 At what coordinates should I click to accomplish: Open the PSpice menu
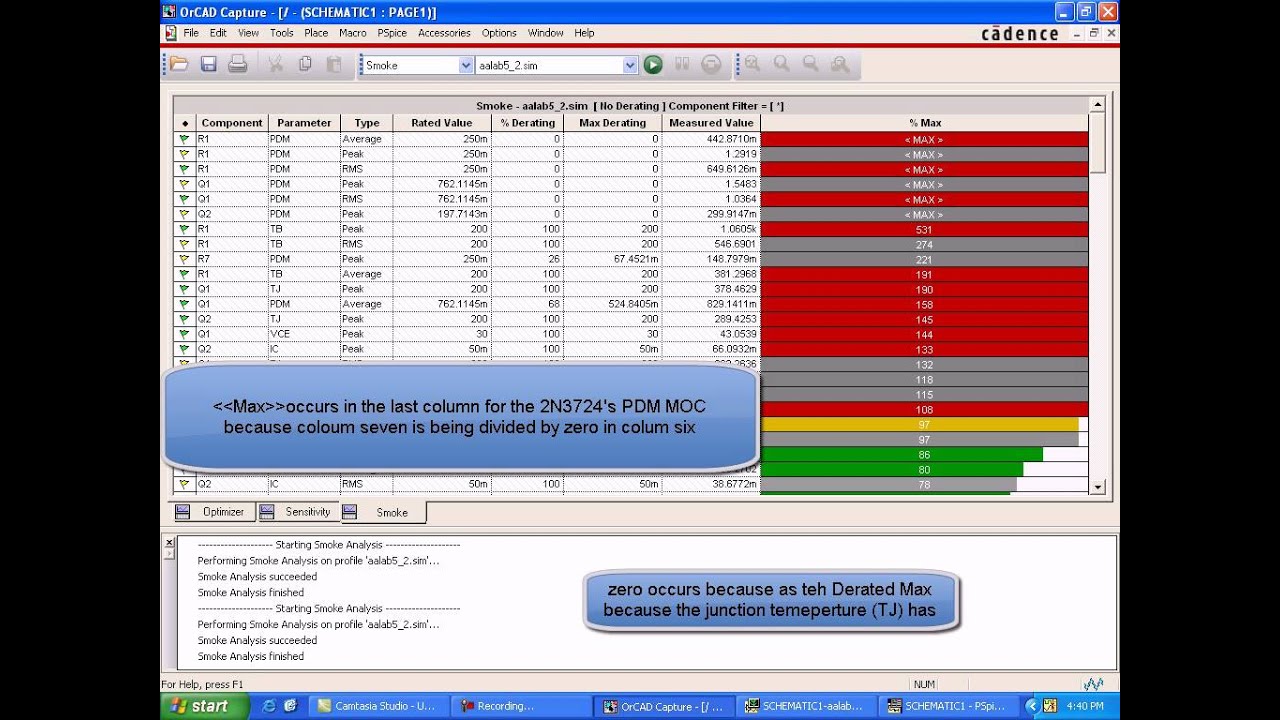pyautogui.click(x=392, y=33)
